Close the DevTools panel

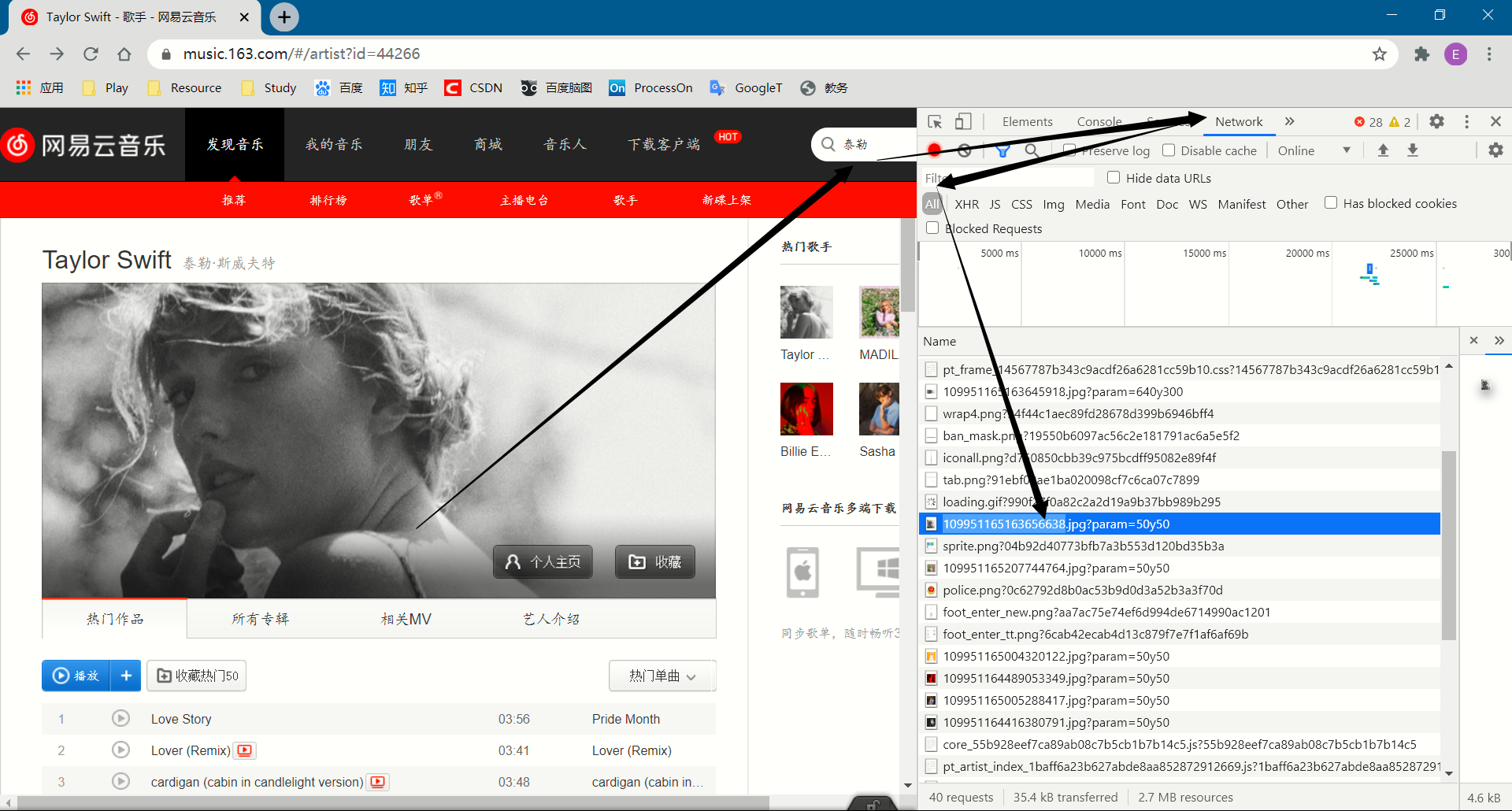(1495, 121)
